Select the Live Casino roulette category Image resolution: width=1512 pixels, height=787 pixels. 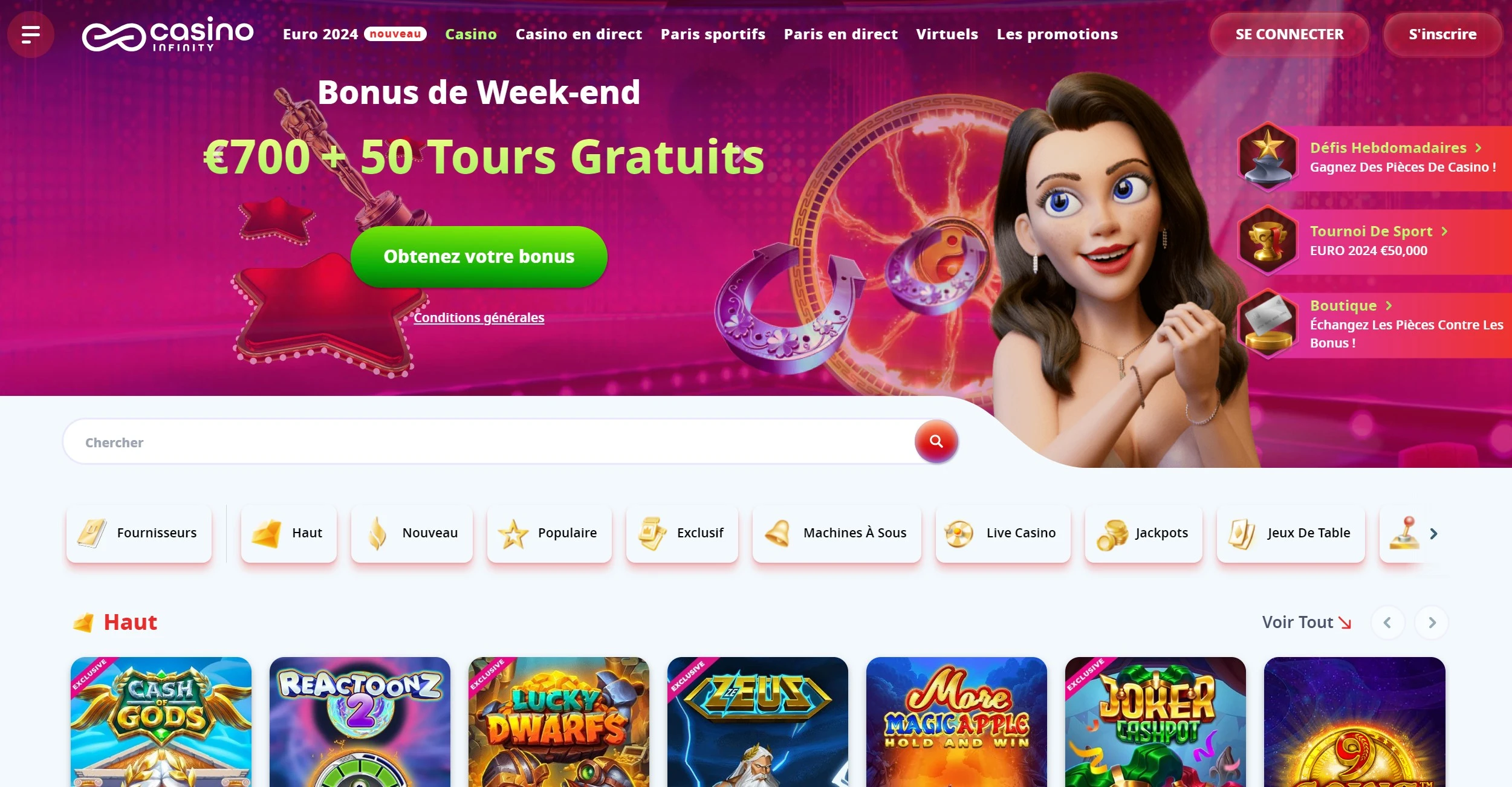click(1003, 533)
